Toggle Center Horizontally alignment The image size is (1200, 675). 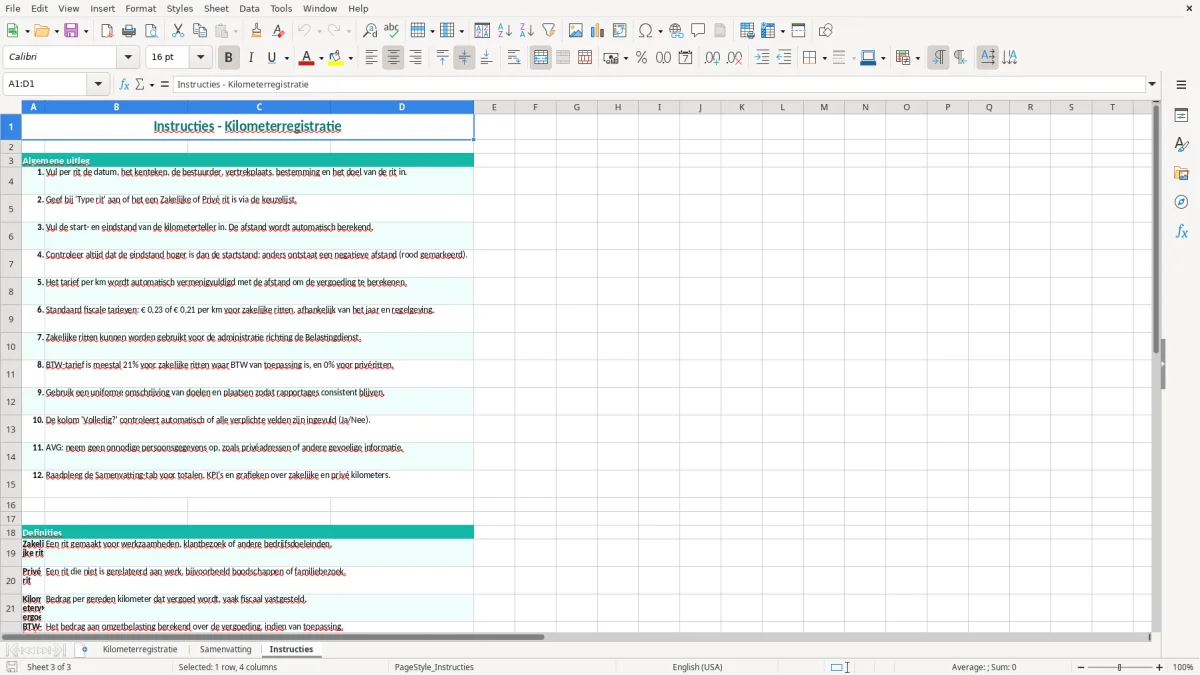(x=393, y=58)
